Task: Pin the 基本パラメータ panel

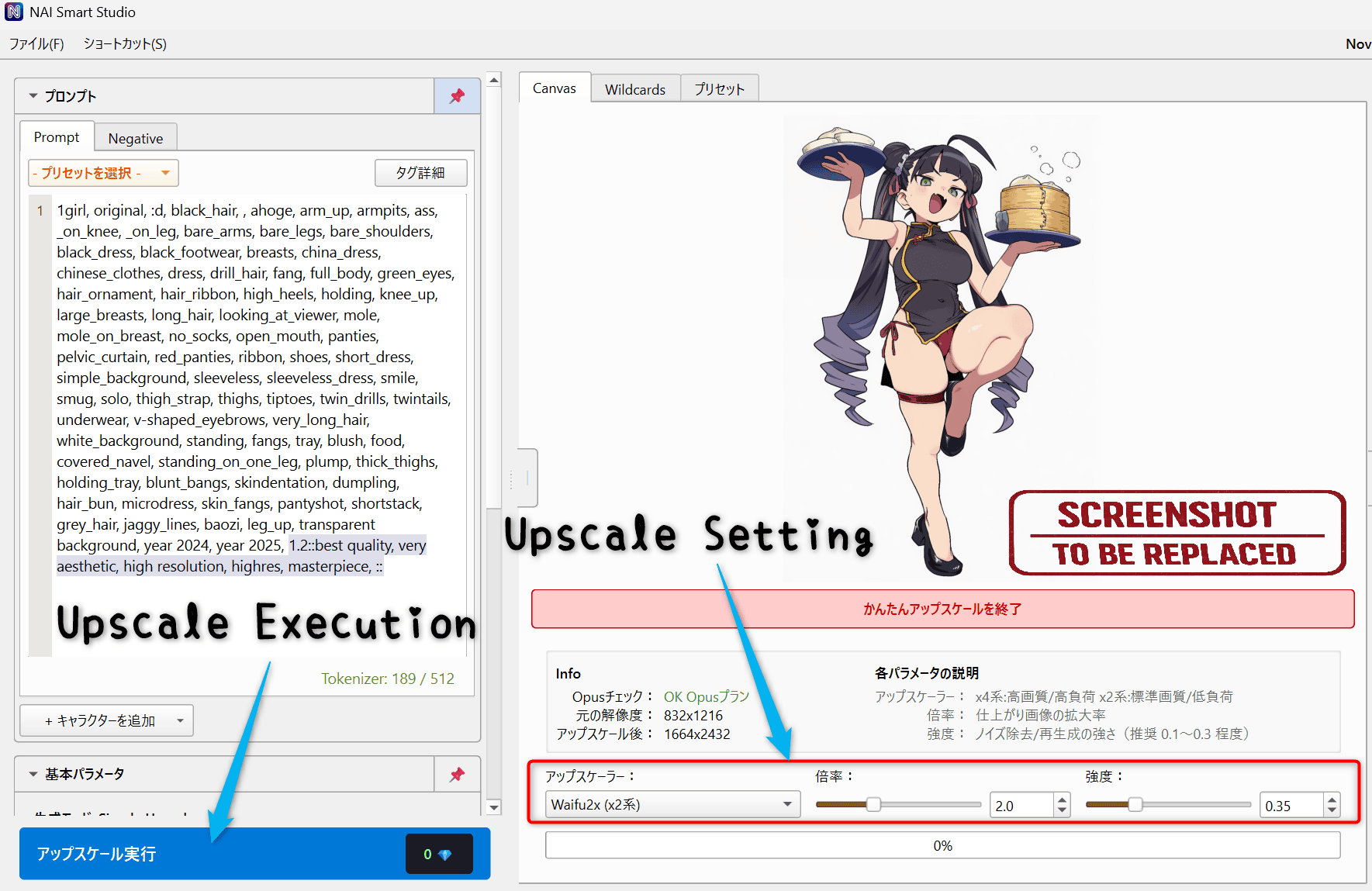Action: (456, 774)
